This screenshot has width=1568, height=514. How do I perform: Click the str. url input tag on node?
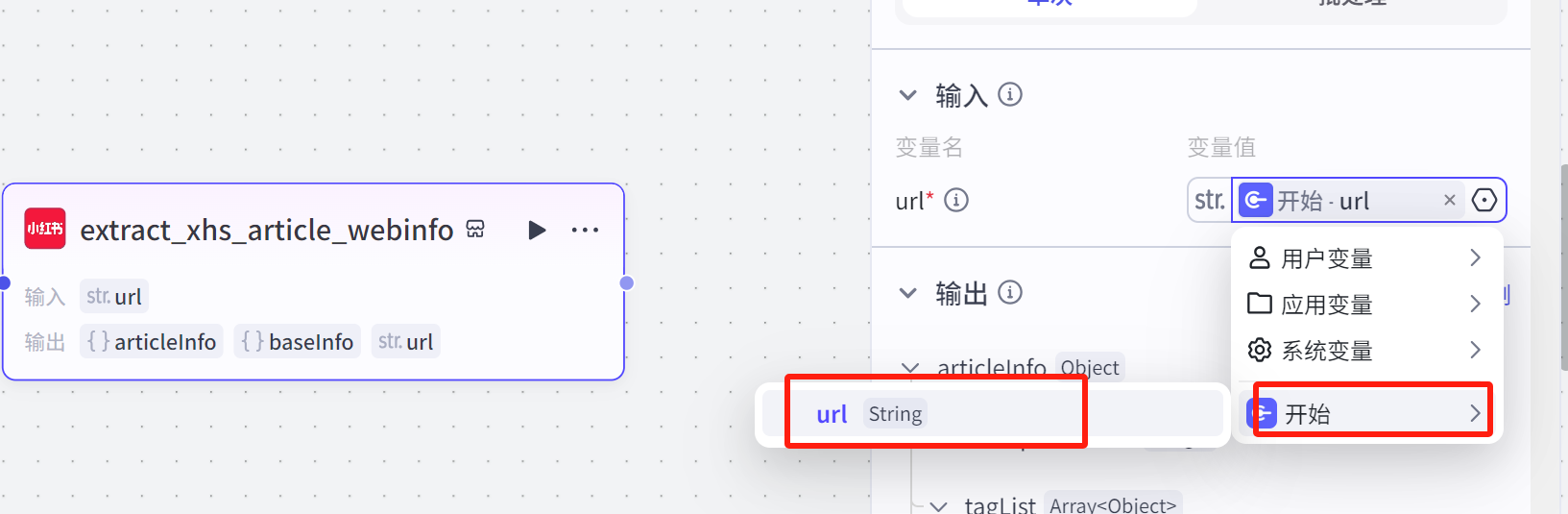114,296
